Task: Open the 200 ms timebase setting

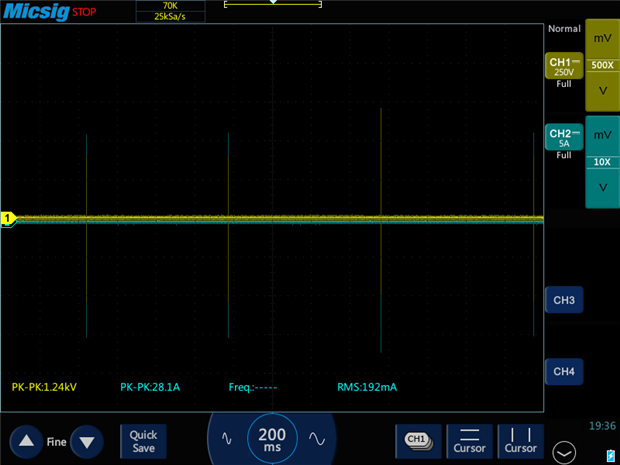Action: click(272, 439)
